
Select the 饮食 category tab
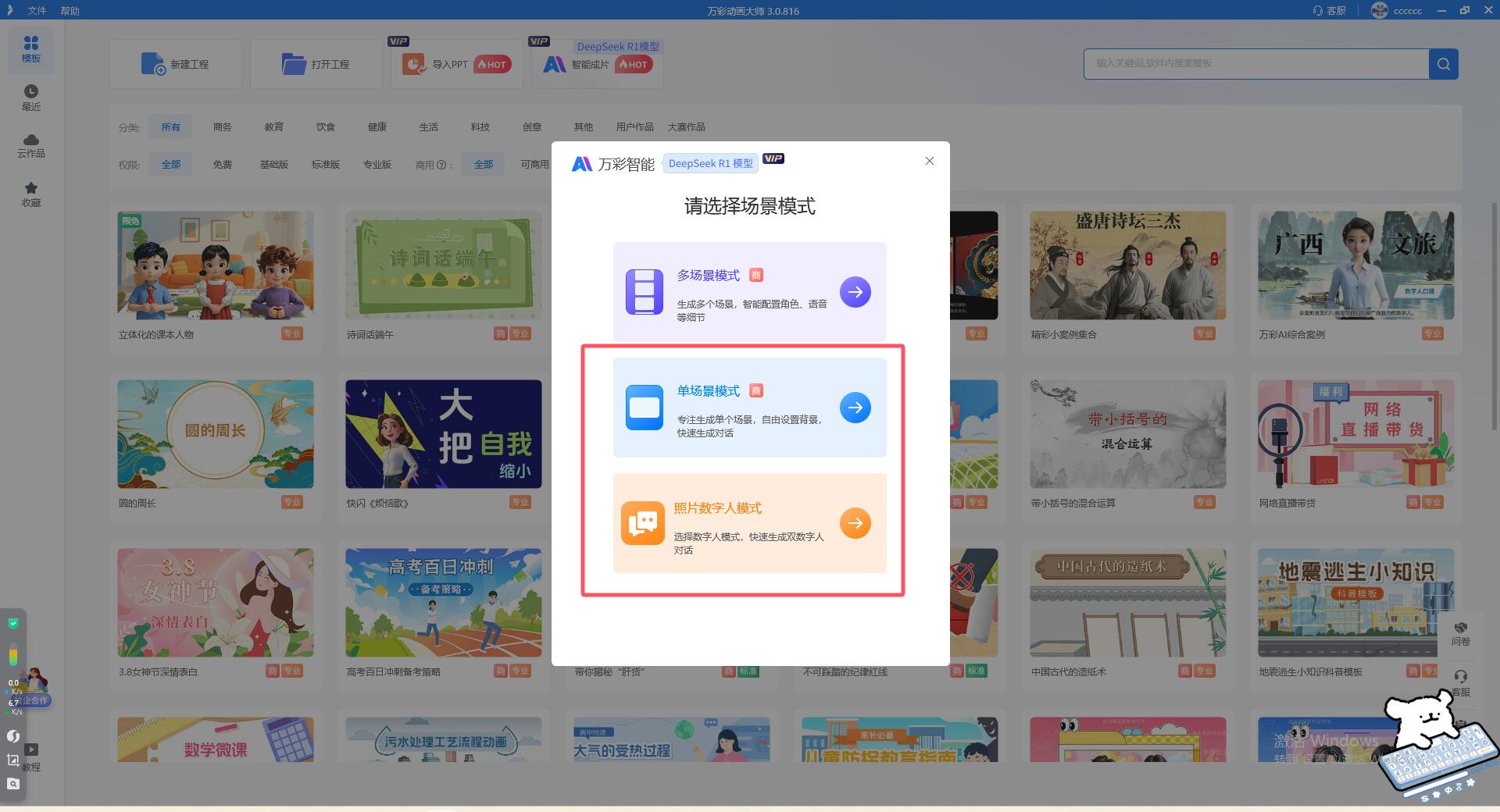(326, 126)
